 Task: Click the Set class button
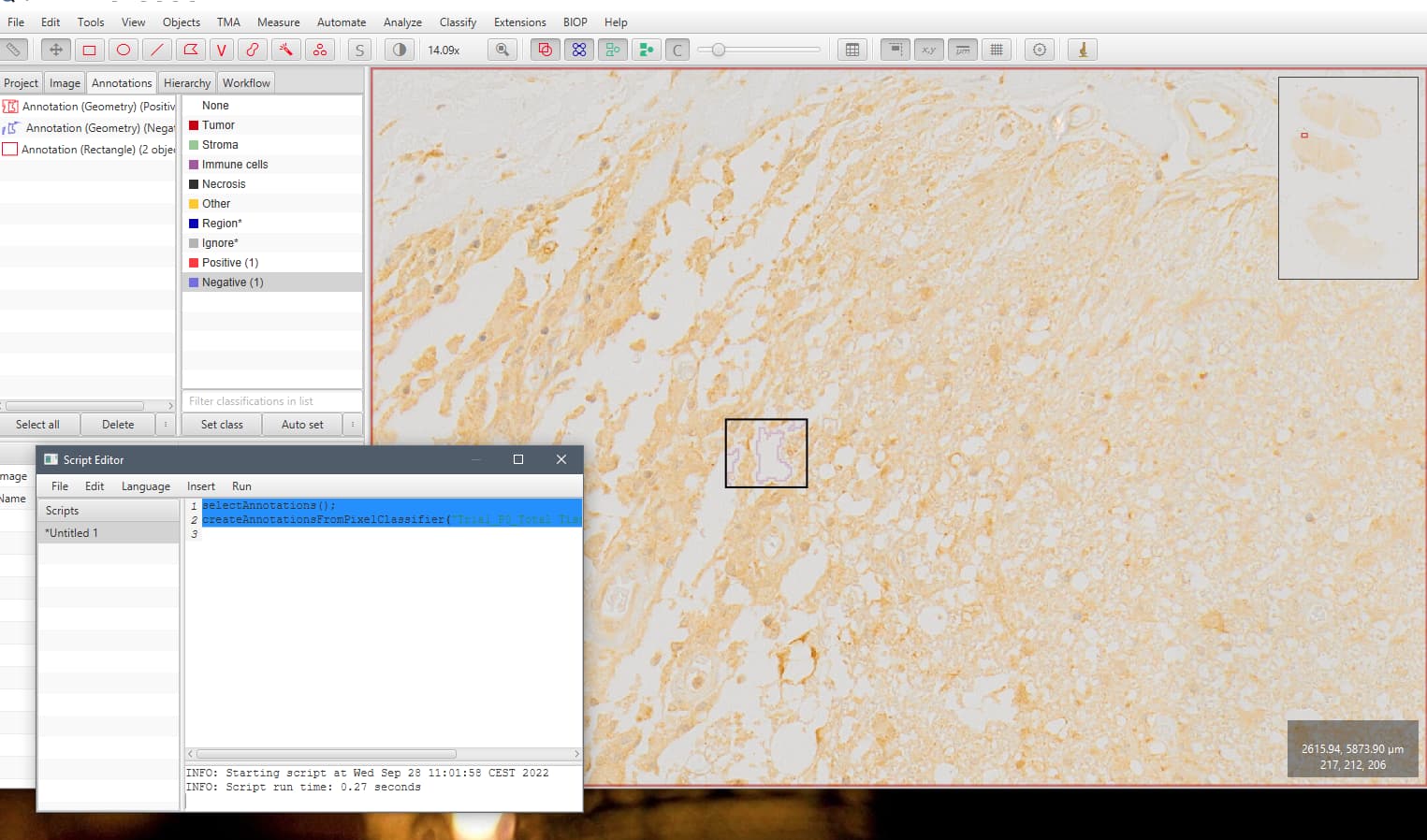[222, 425]
